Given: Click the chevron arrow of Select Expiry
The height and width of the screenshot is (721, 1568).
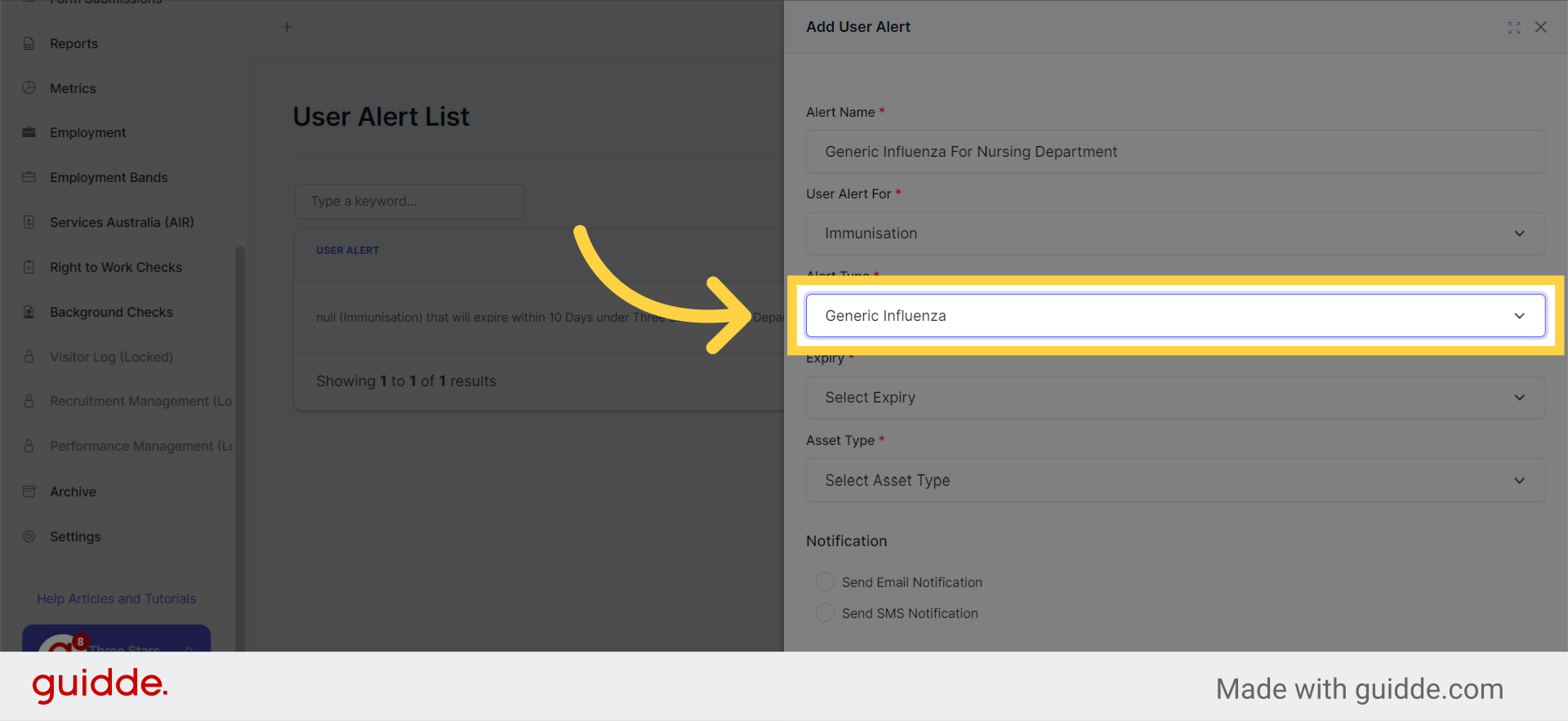Looking at the screenshot, I should [1519, 398].
